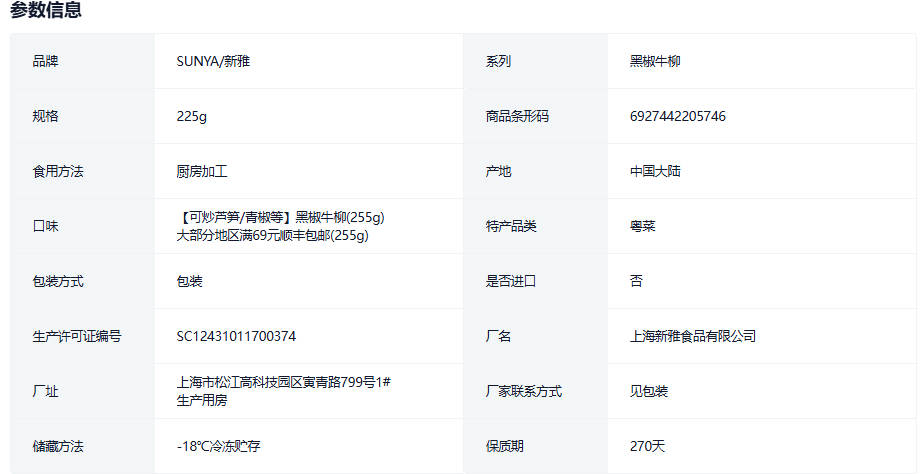Click the 参数信息 section heading

pos(46,11)
